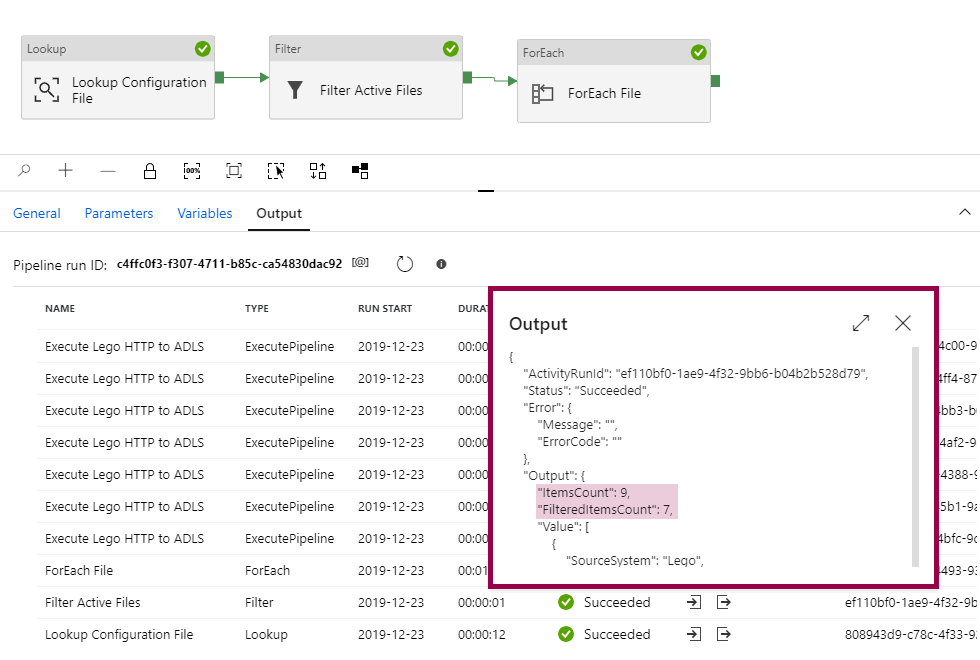The width and height of the screenshot is (980, 660).
Task: Switch to the Parameters tab
Action: coord(119,213)
